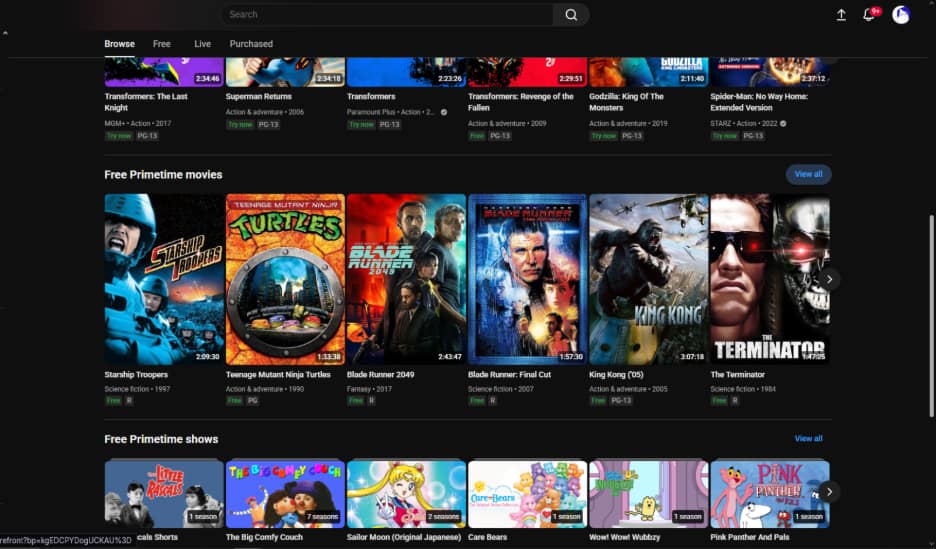The height and width of the screenshot is (549, 936).
Task: Click View all for Free Primetime shows
Action: (x=808, y=439)
